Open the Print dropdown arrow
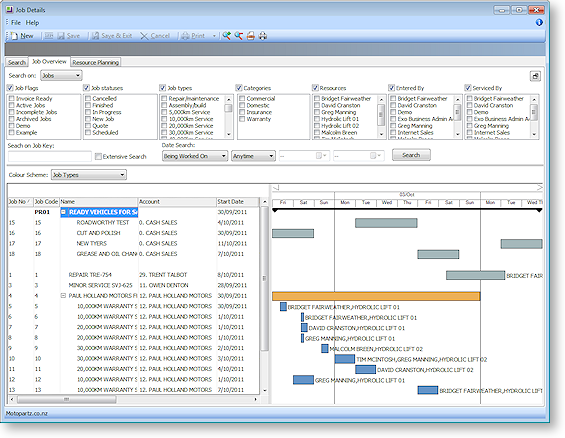 (214, 36)
